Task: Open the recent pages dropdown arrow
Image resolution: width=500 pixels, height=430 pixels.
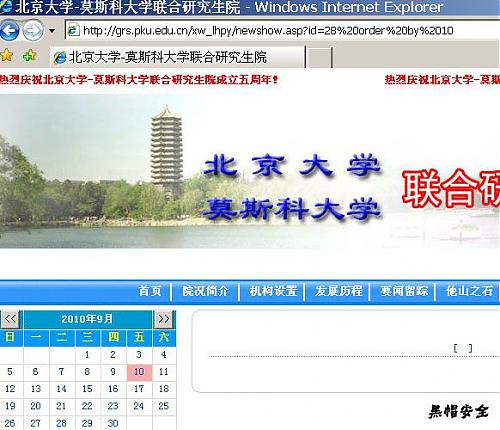Action: (x=52, y=31)
